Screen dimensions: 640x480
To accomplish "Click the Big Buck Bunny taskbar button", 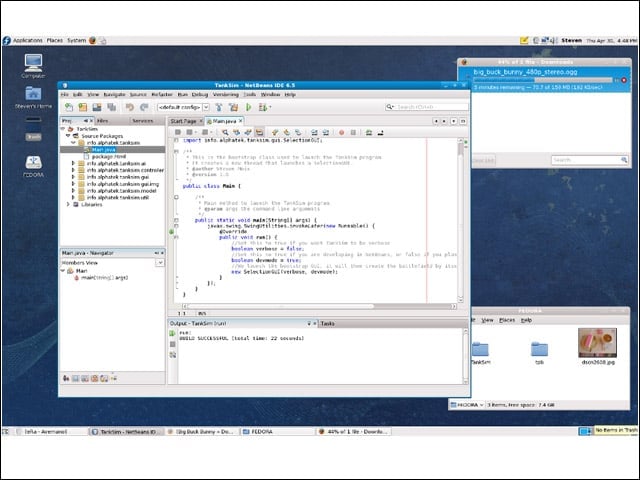I will pos(201,431).
